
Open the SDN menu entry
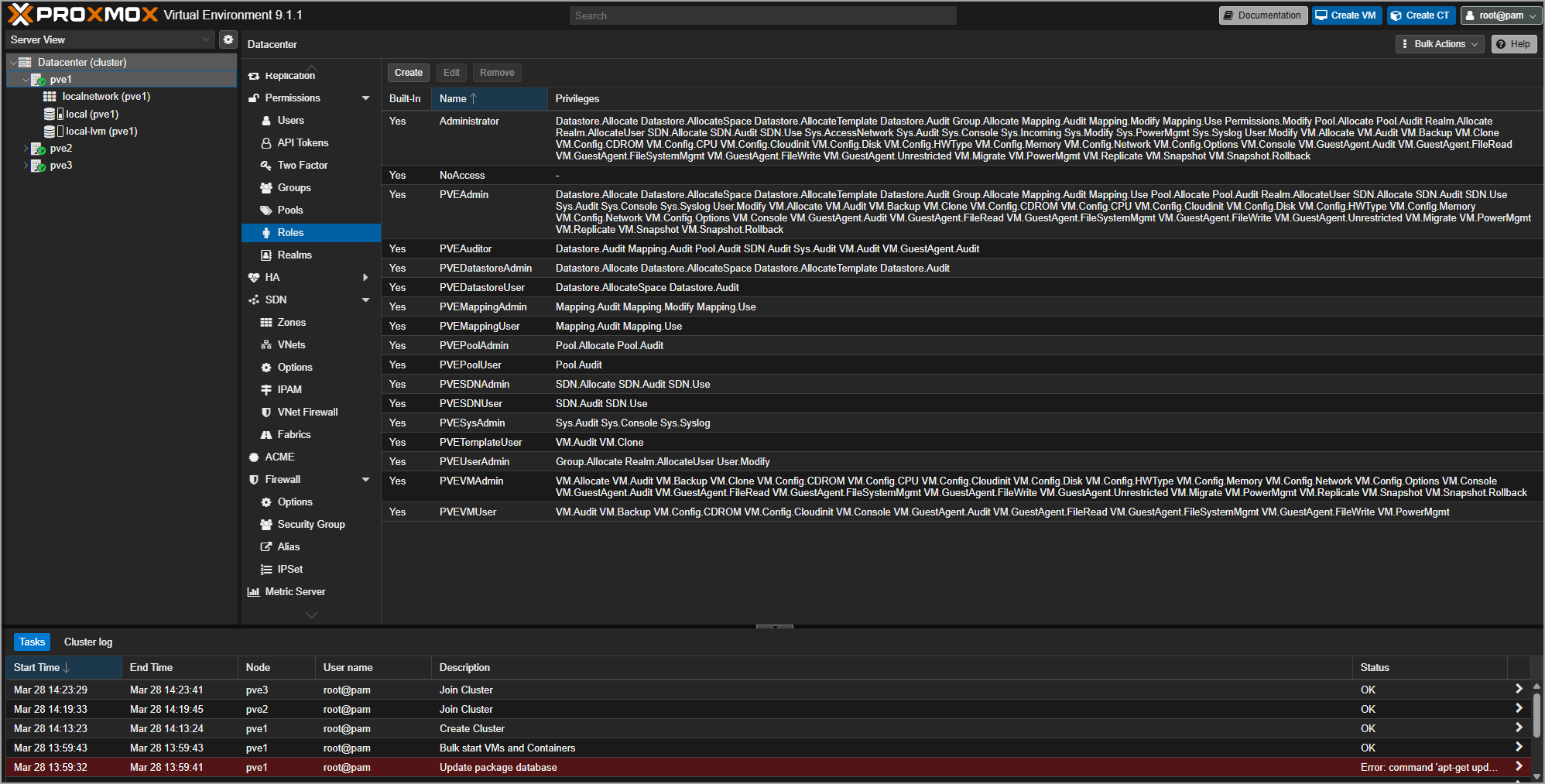coord(311,300)
